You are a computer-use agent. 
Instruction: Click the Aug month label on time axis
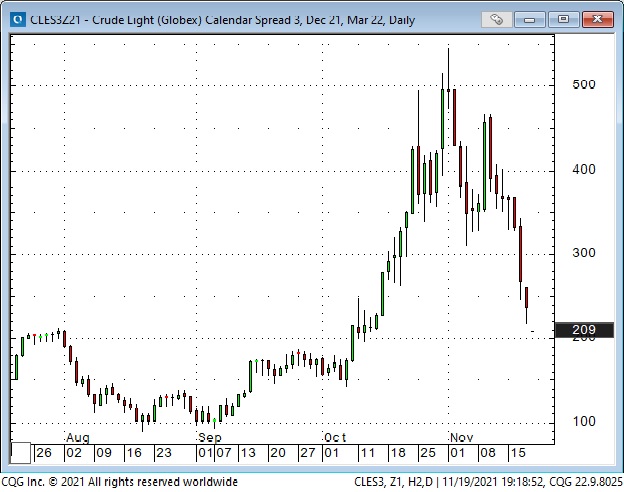click(x=78, y=437)
